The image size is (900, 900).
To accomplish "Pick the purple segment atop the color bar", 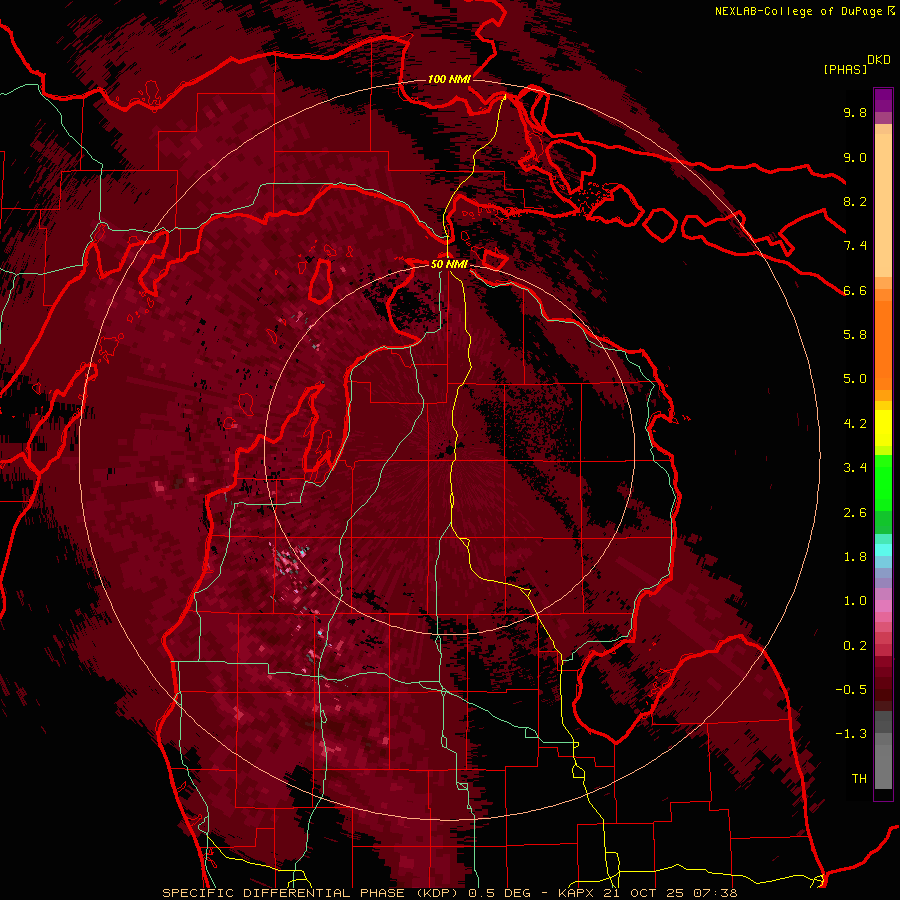I will [x=883, y=100].
